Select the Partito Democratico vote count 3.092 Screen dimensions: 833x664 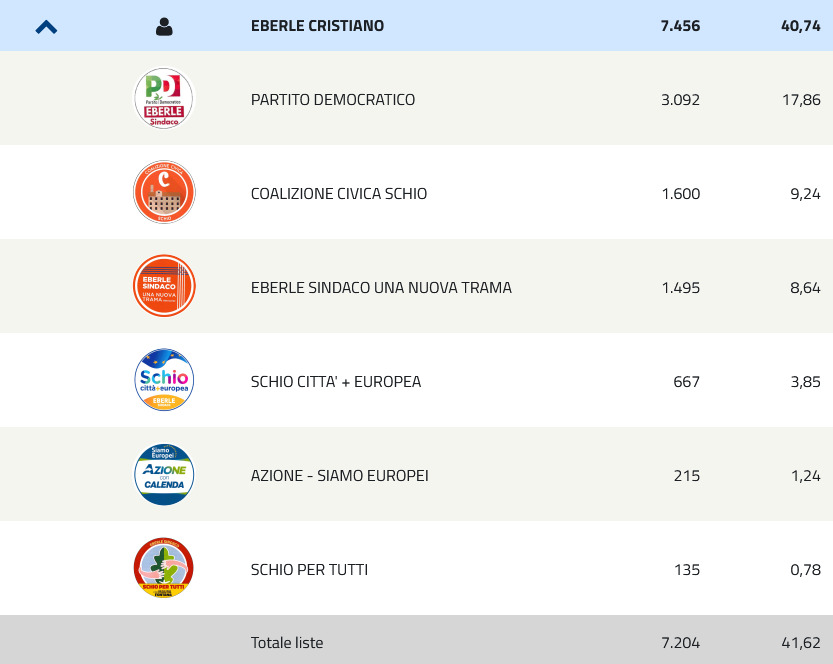coord(680,100)
